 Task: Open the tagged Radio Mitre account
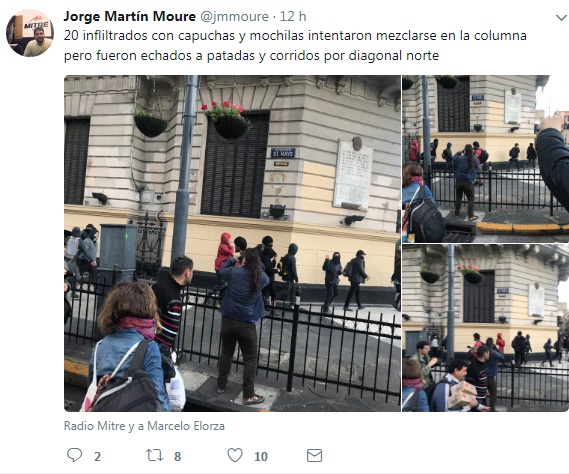(x=94, y=426)
